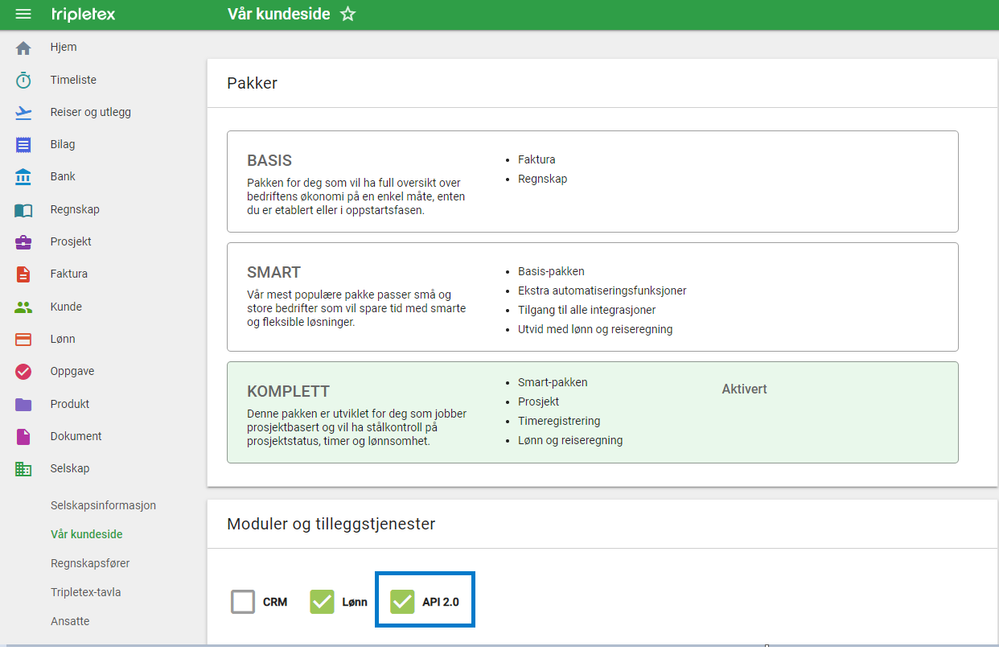Click 'Tilgang til alle integrasjoner' bullet
The image size is (999, 647).
tap(586, 310)
